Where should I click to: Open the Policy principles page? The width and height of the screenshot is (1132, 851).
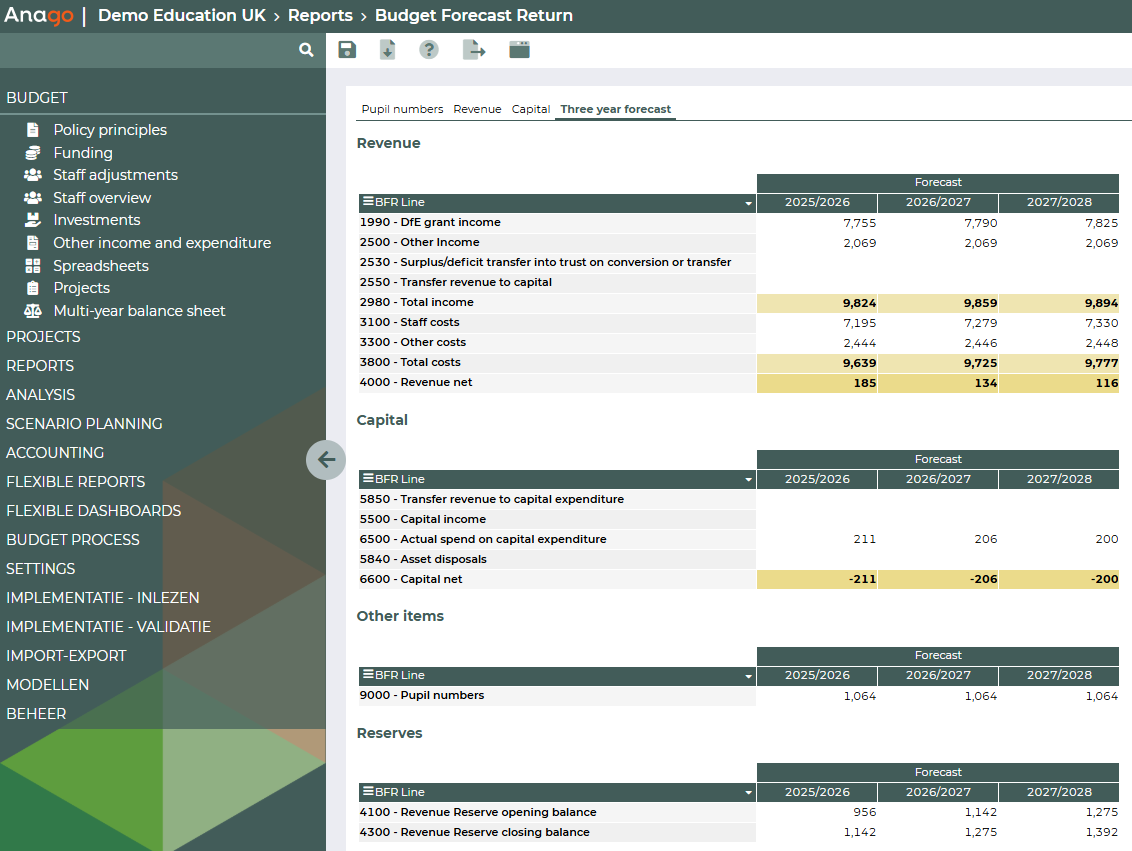pos(110,130)
